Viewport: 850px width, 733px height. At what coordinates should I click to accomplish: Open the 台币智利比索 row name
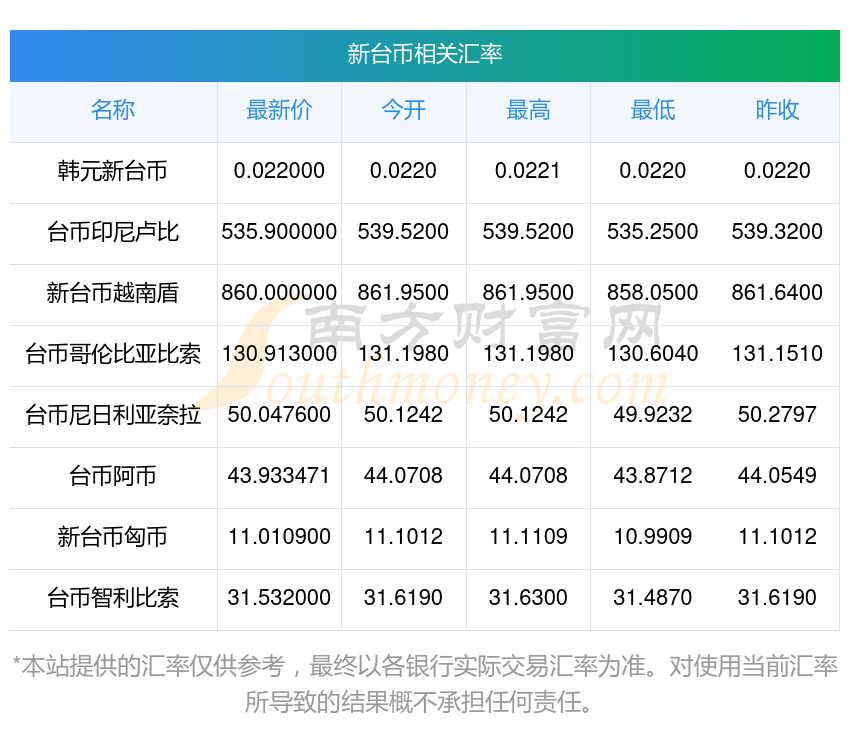coord(113,598)
